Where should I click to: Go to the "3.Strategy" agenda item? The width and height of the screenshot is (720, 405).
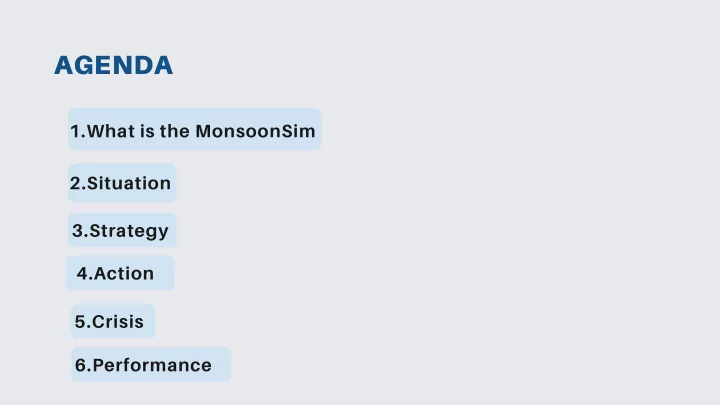[122, 230]
